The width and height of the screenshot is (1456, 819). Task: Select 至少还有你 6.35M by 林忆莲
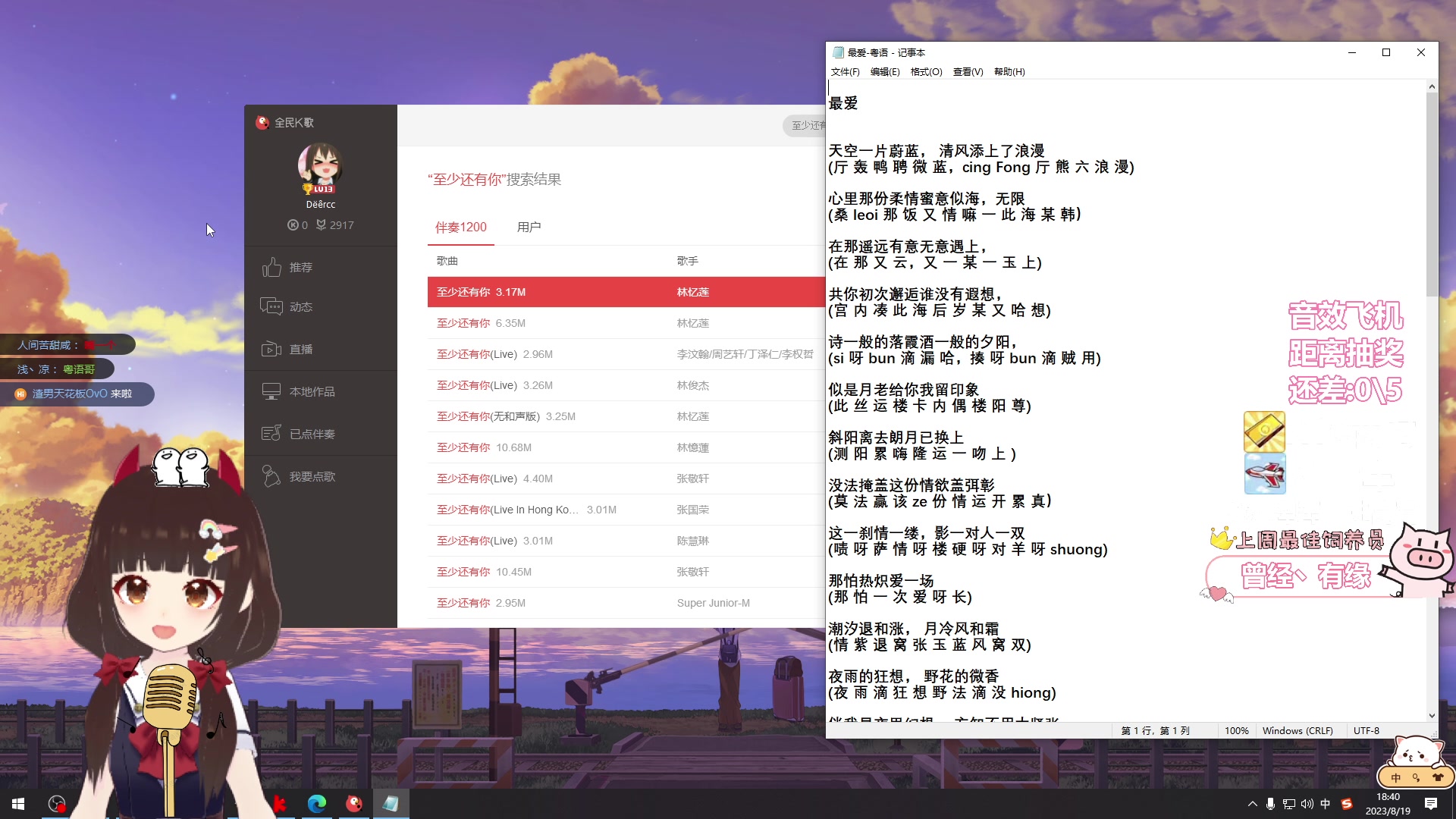626,323
